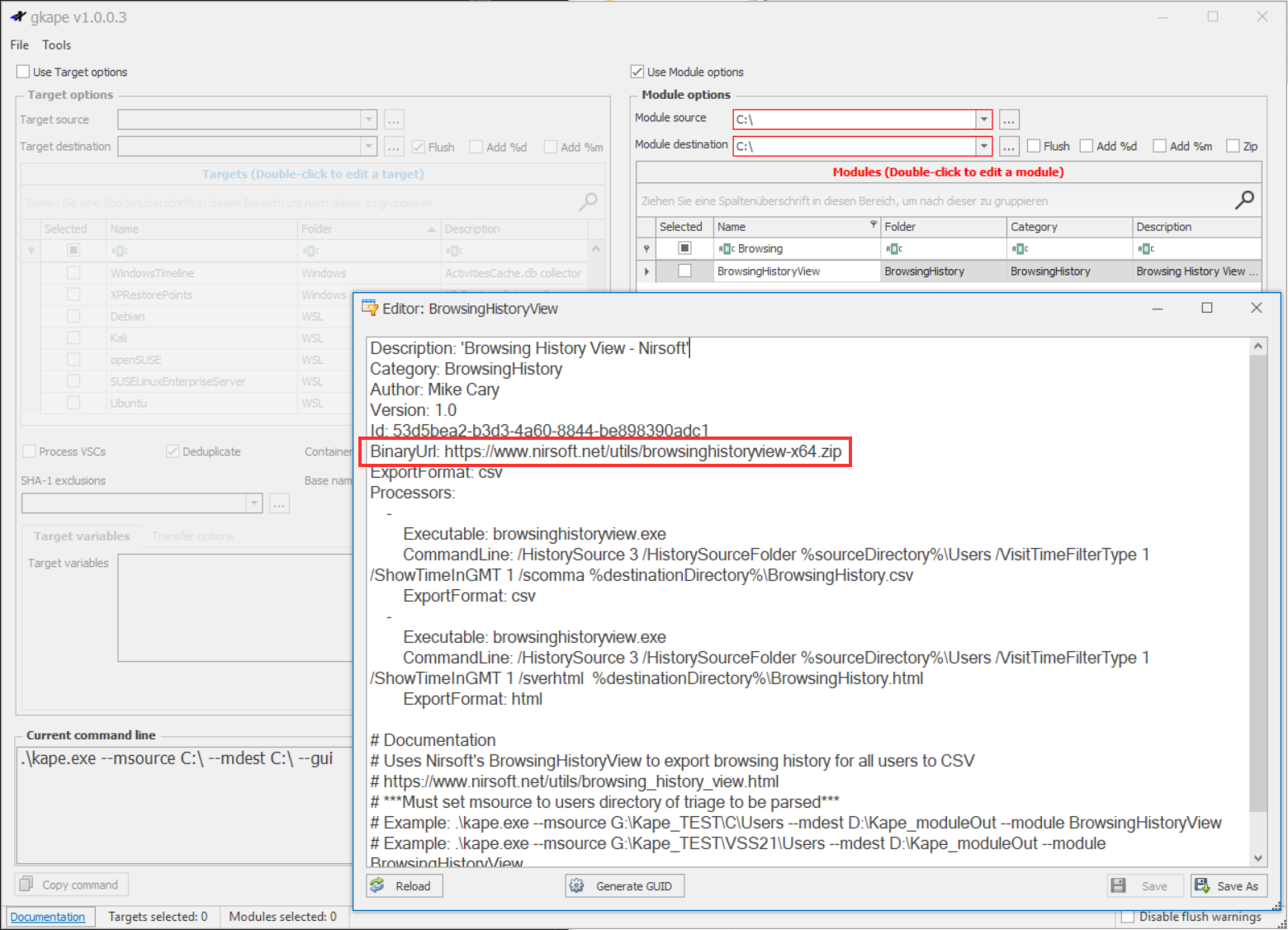Switch to the Target variables tab
The width and height of the screenshot is (1288, 930).
pyautogui.click(x=82, y=536)
